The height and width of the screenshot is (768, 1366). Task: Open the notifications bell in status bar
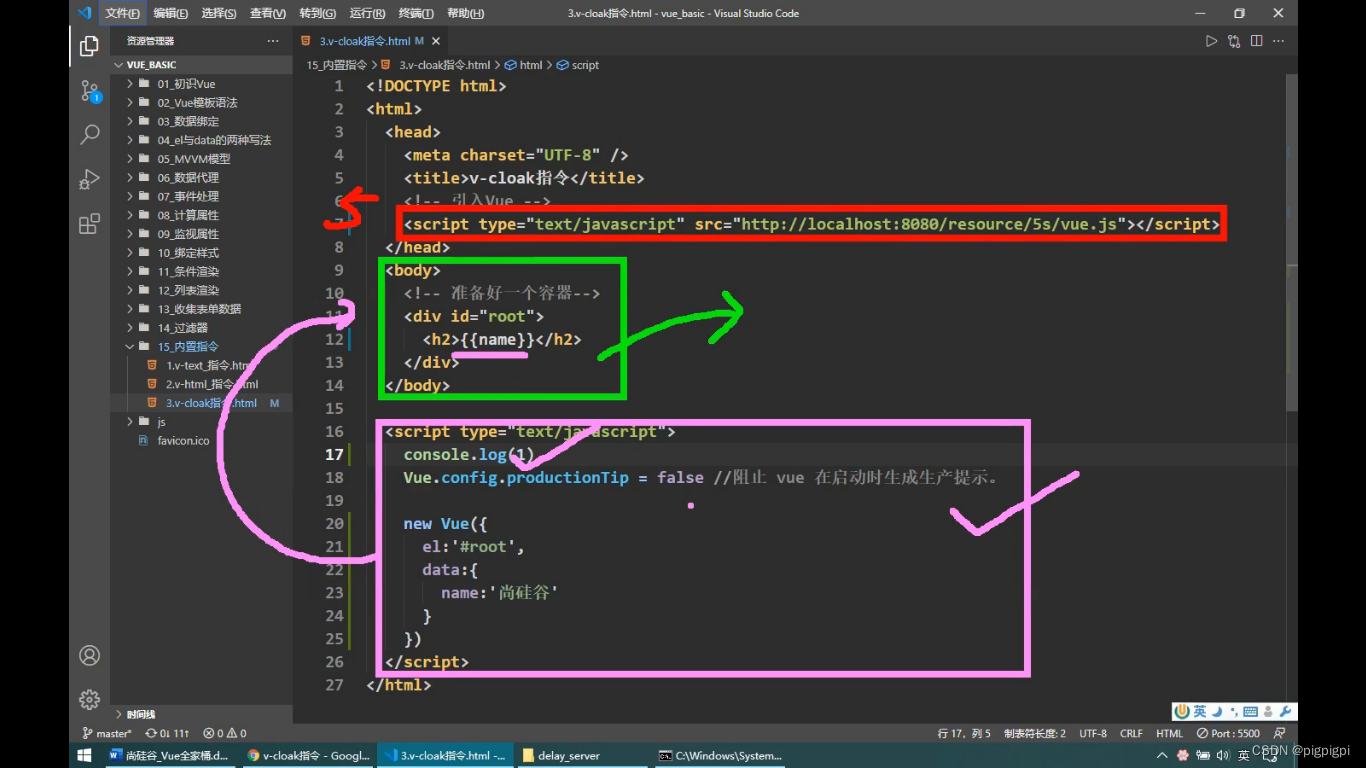coord(1282,733)
